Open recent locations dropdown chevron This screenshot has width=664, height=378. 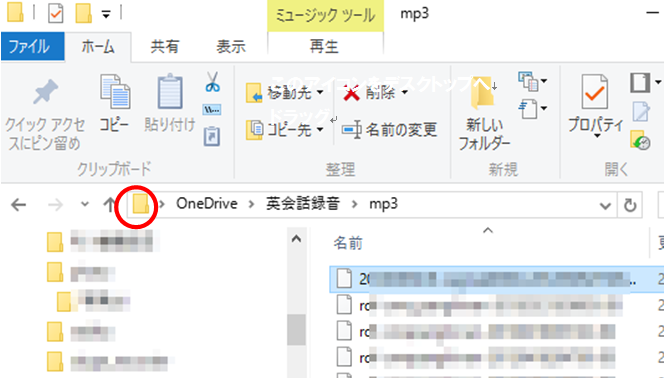tap(85, 204)
